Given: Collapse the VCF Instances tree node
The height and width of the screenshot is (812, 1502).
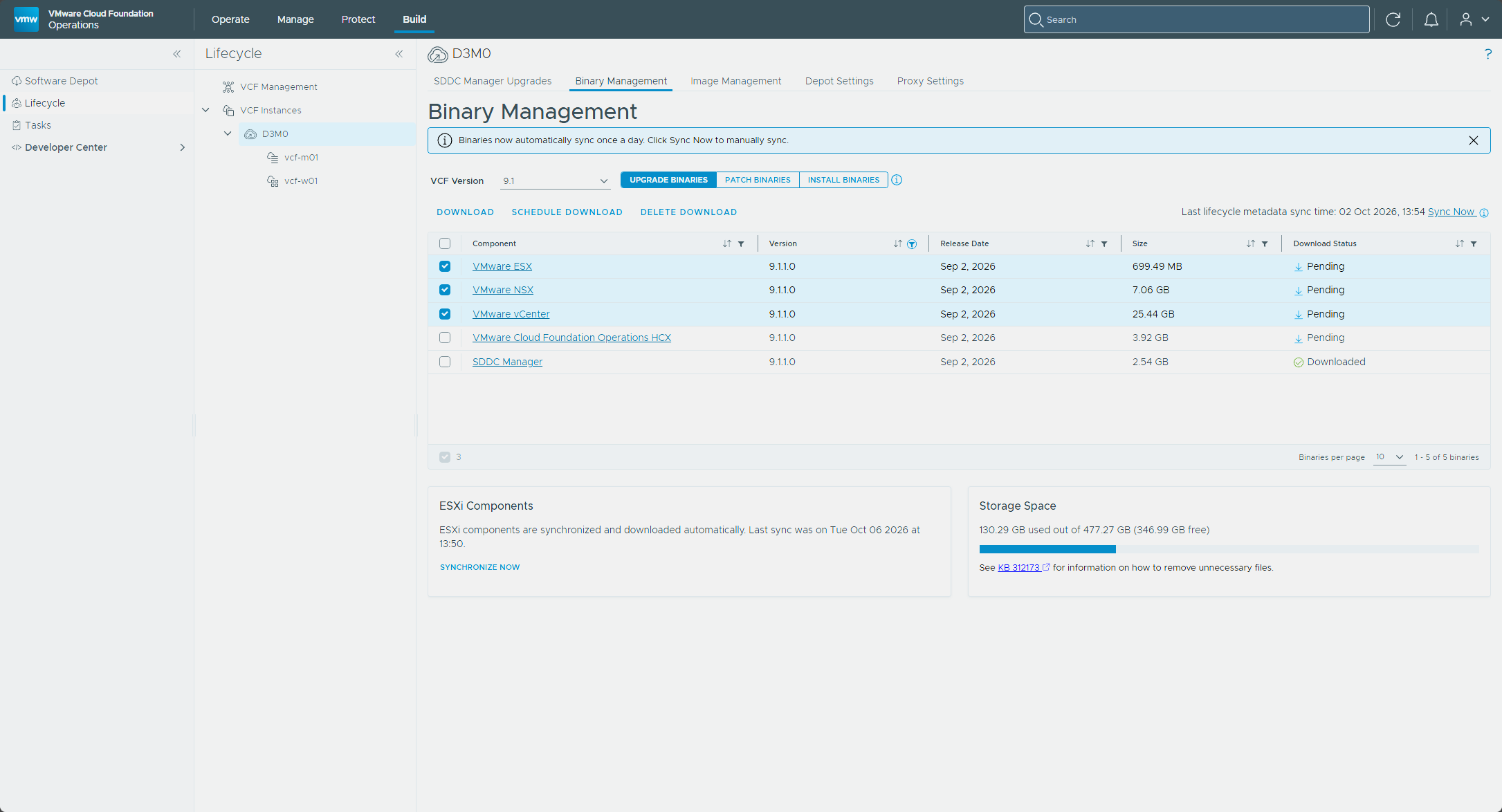Looking at the screenshot, I should tap(205, 110).
